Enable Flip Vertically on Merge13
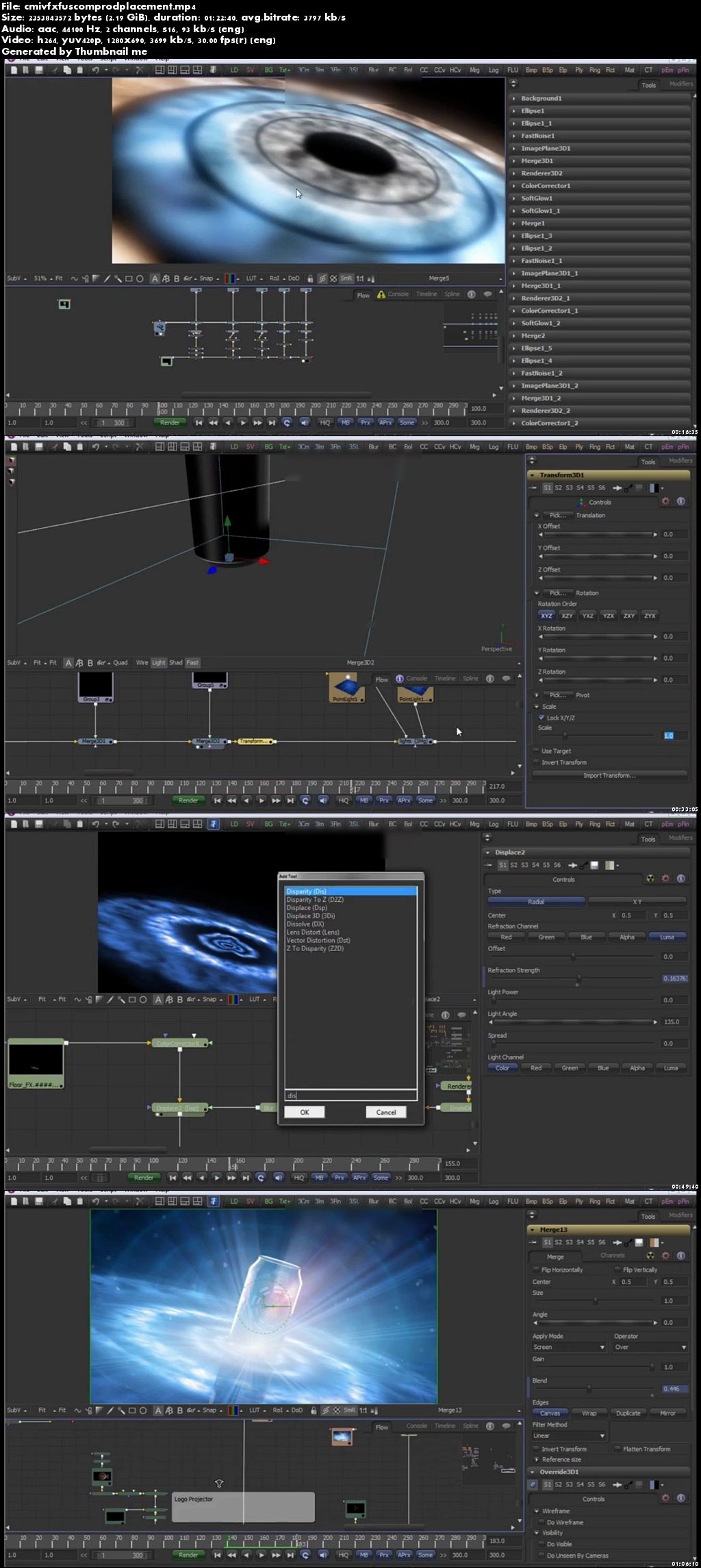701x1568 pixels. tap(617, 1269)
